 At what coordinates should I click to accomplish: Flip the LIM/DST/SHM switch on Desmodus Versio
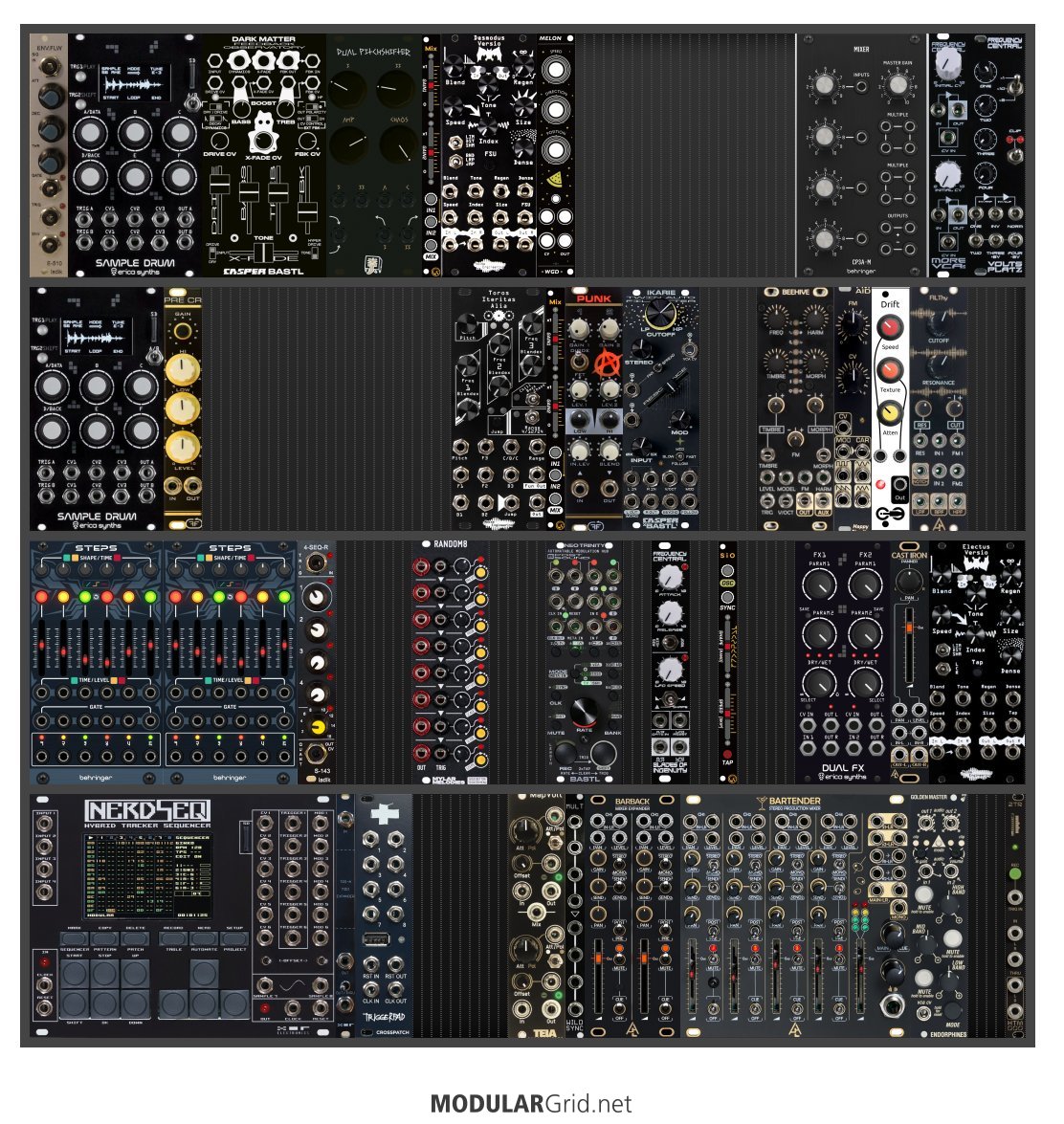click(x=456, y=143)
